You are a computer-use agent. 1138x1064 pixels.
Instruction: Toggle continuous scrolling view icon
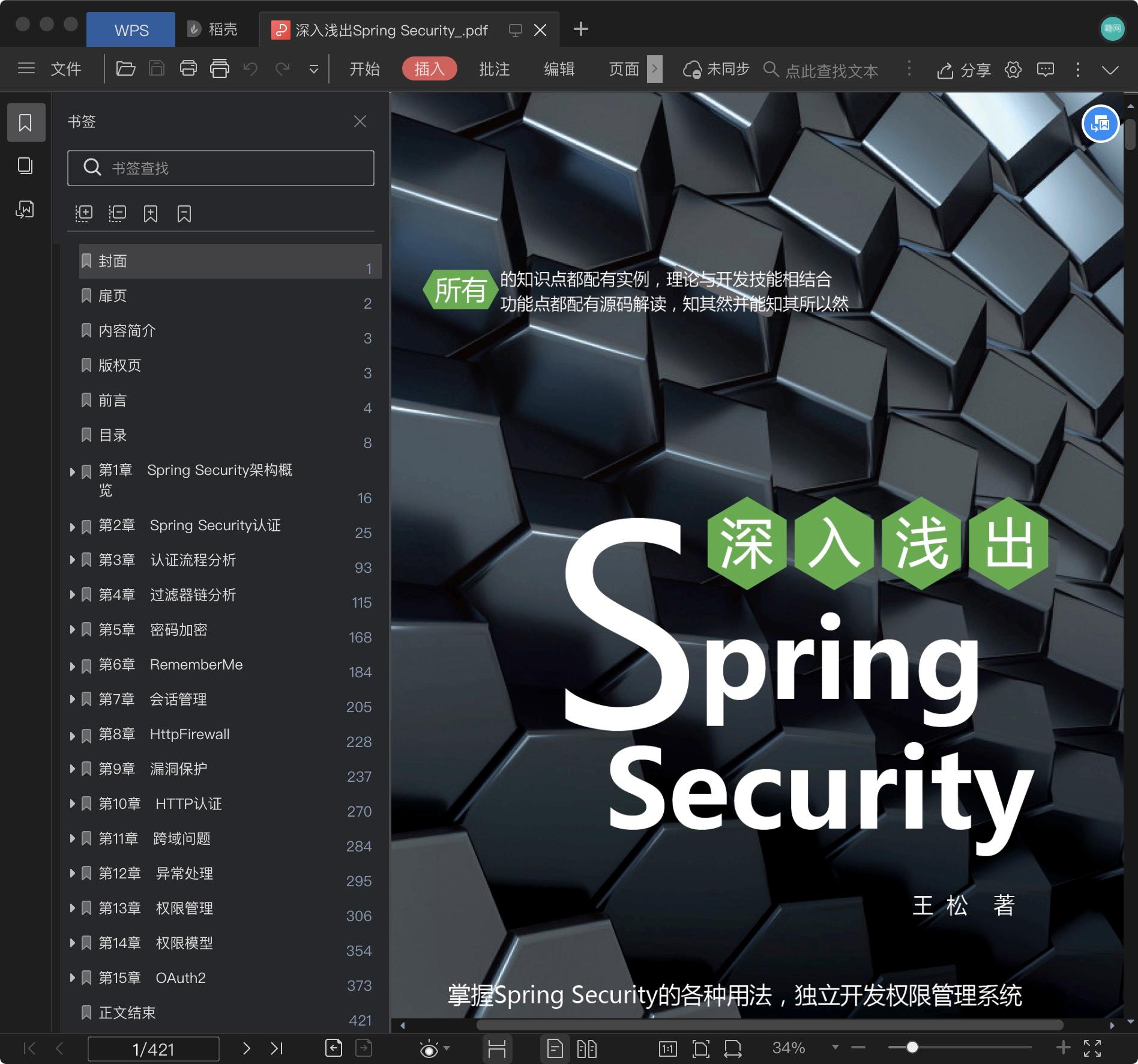(x=496, y=1048)
